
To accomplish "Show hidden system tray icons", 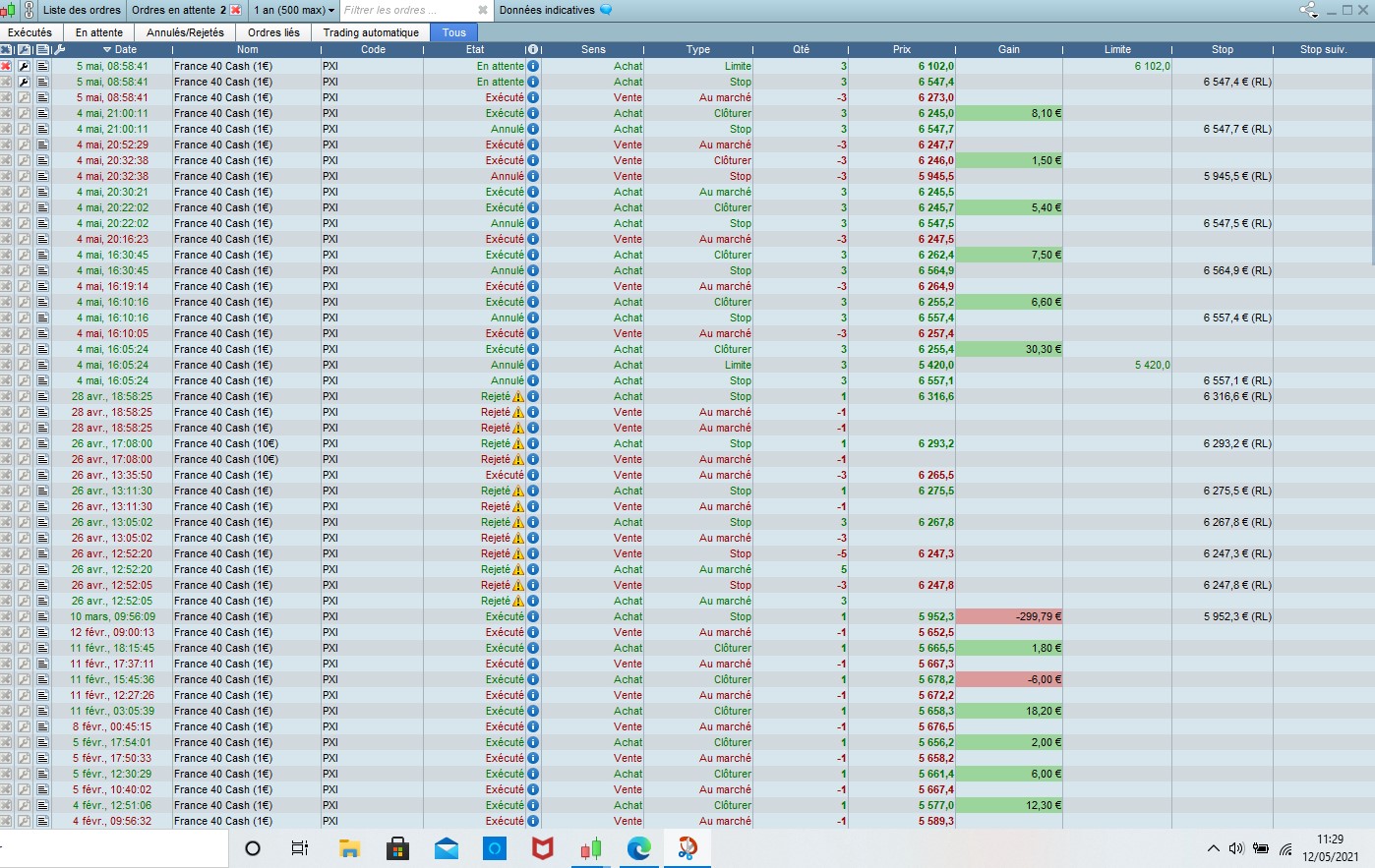I will click(1213, 848).
